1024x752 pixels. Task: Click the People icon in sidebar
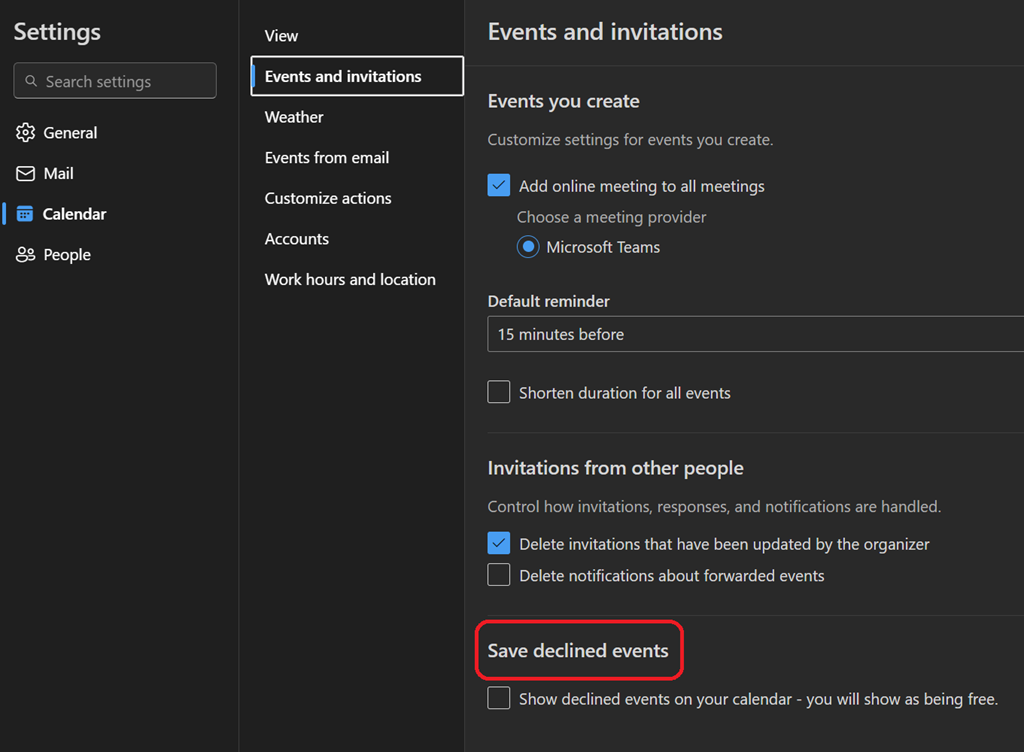pos(25,255)
